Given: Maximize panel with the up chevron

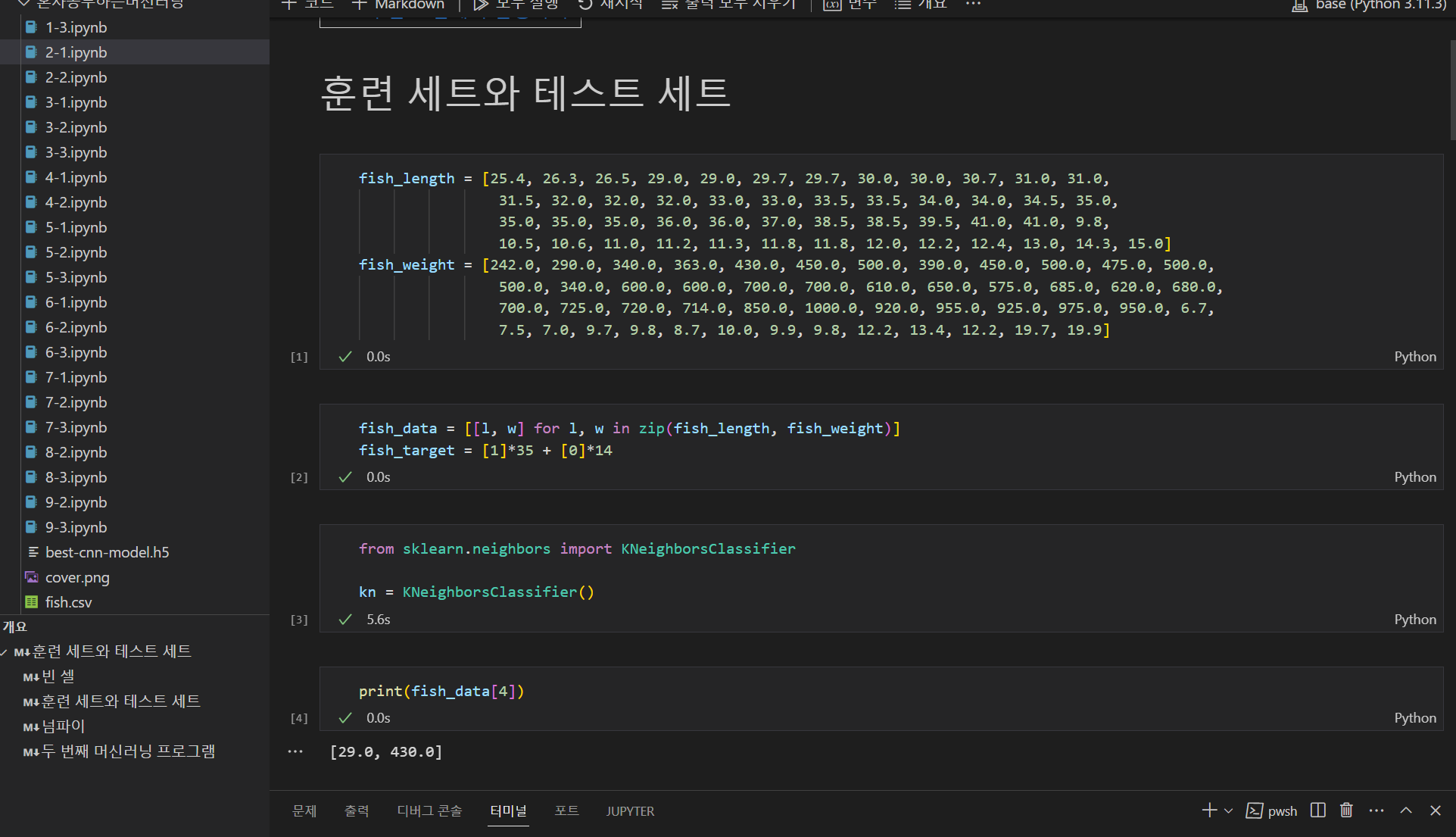Looking at the screenshot, I should coord(1406,810).
